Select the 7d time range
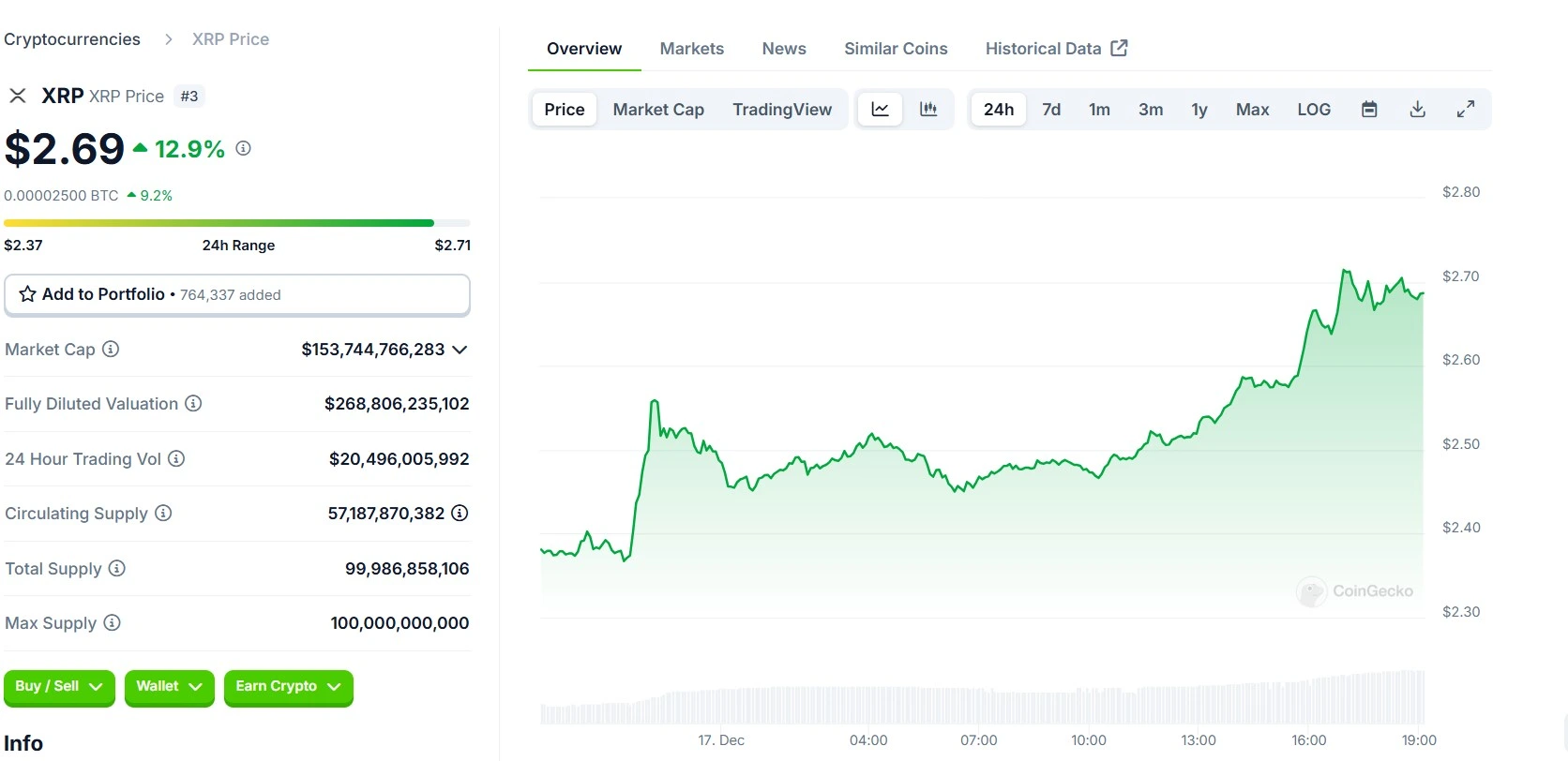Screen dimensions: 1568x761 pos(1051,110)
